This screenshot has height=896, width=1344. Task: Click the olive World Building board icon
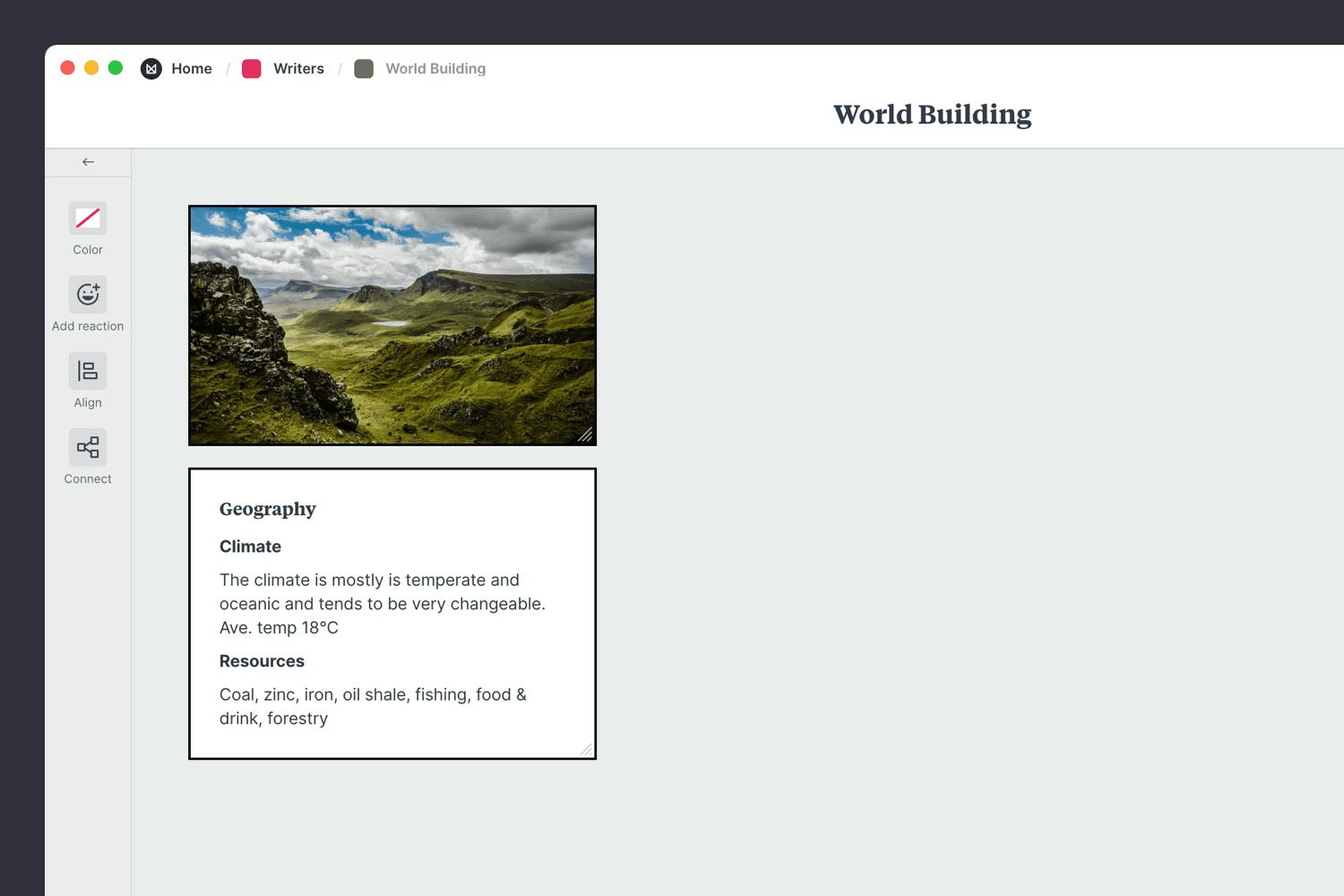click(x=364, y=68)
